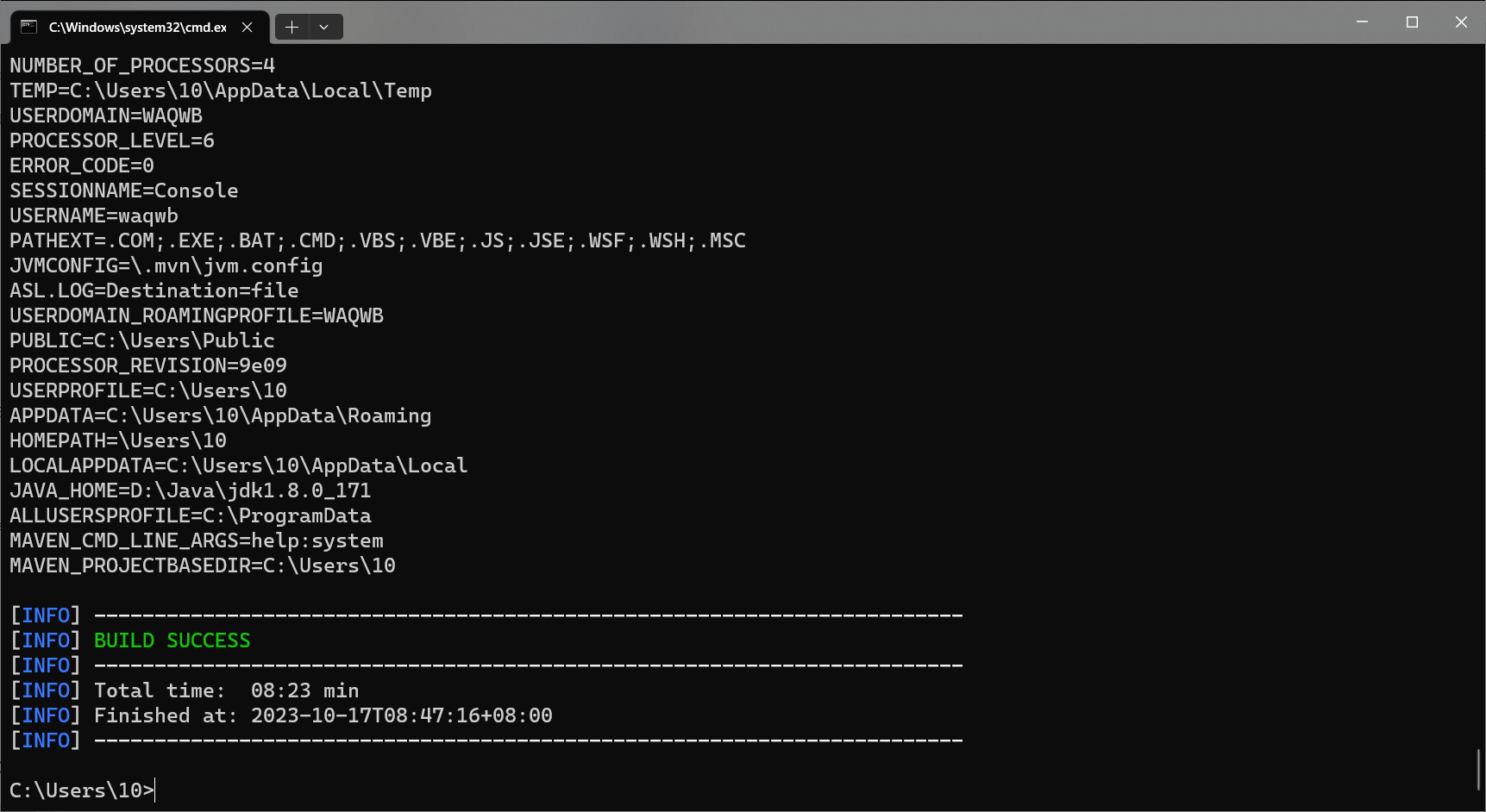Close the cmd.exe tab with its X
This screenshot has height=812, width=1486.
click(248, 27)
